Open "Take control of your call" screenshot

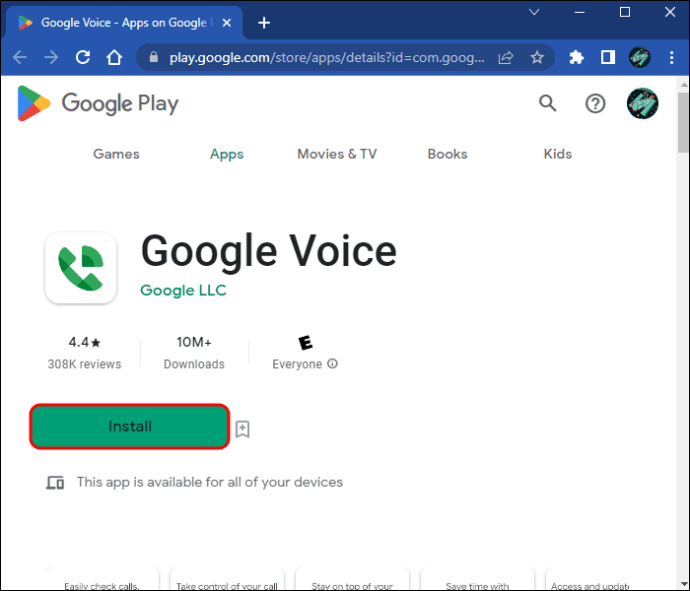click(227, 579)
